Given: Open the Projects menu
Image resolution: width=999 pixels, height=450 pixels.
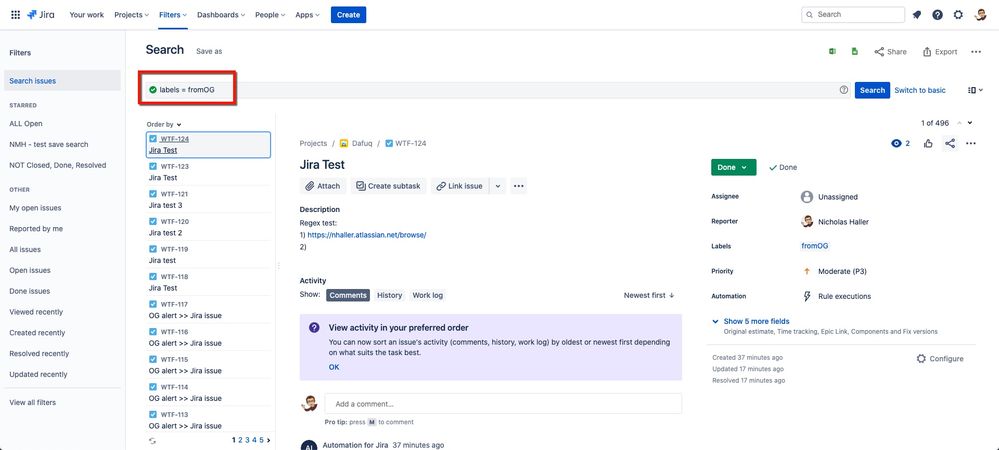Looking at the screenshot, I should tap(131, 15).
